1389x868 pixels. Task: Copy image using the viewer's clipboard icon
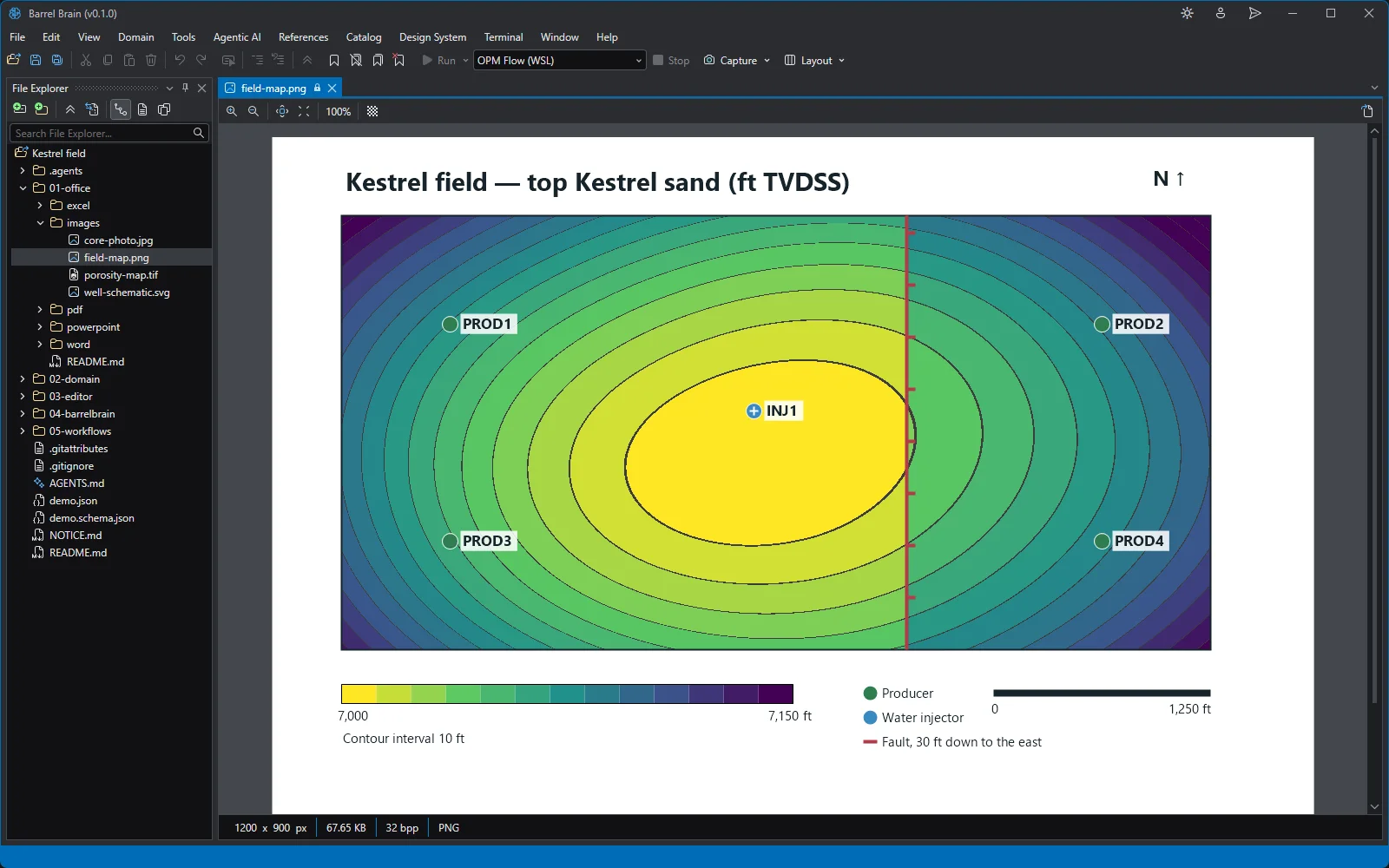point(1367,111)
